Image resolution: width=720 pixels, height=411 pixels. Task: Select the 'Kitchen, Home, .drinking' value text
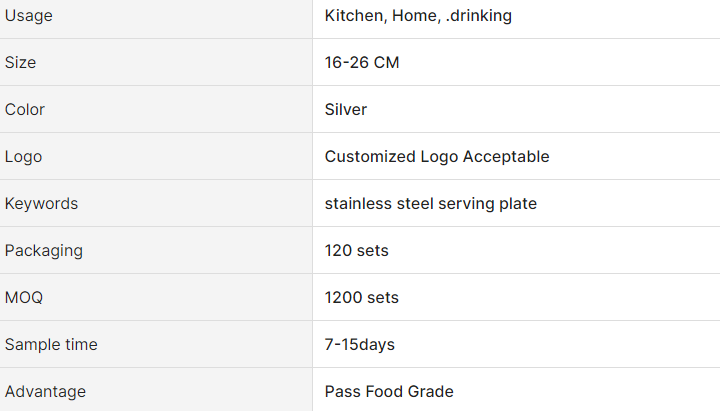(x=418, y=15)
